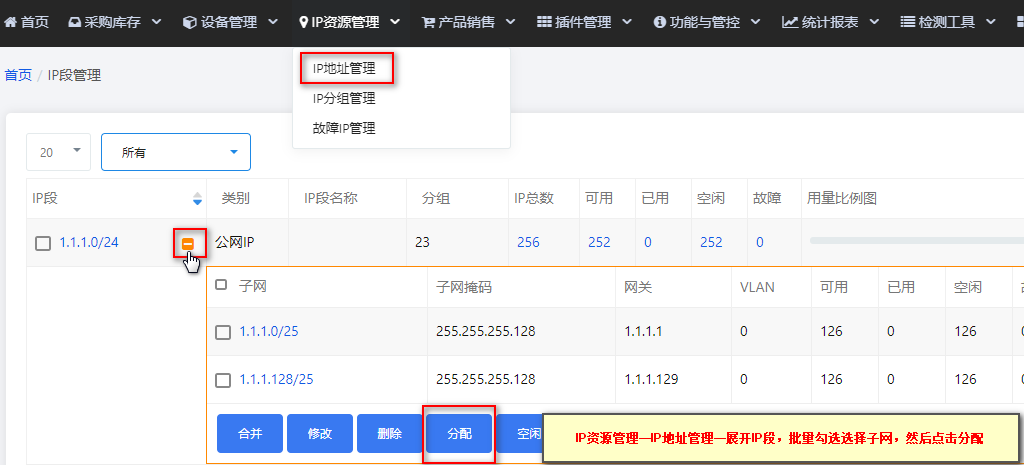
Task: Click the blue 分配 button
Action: click(x=459, y=434)
